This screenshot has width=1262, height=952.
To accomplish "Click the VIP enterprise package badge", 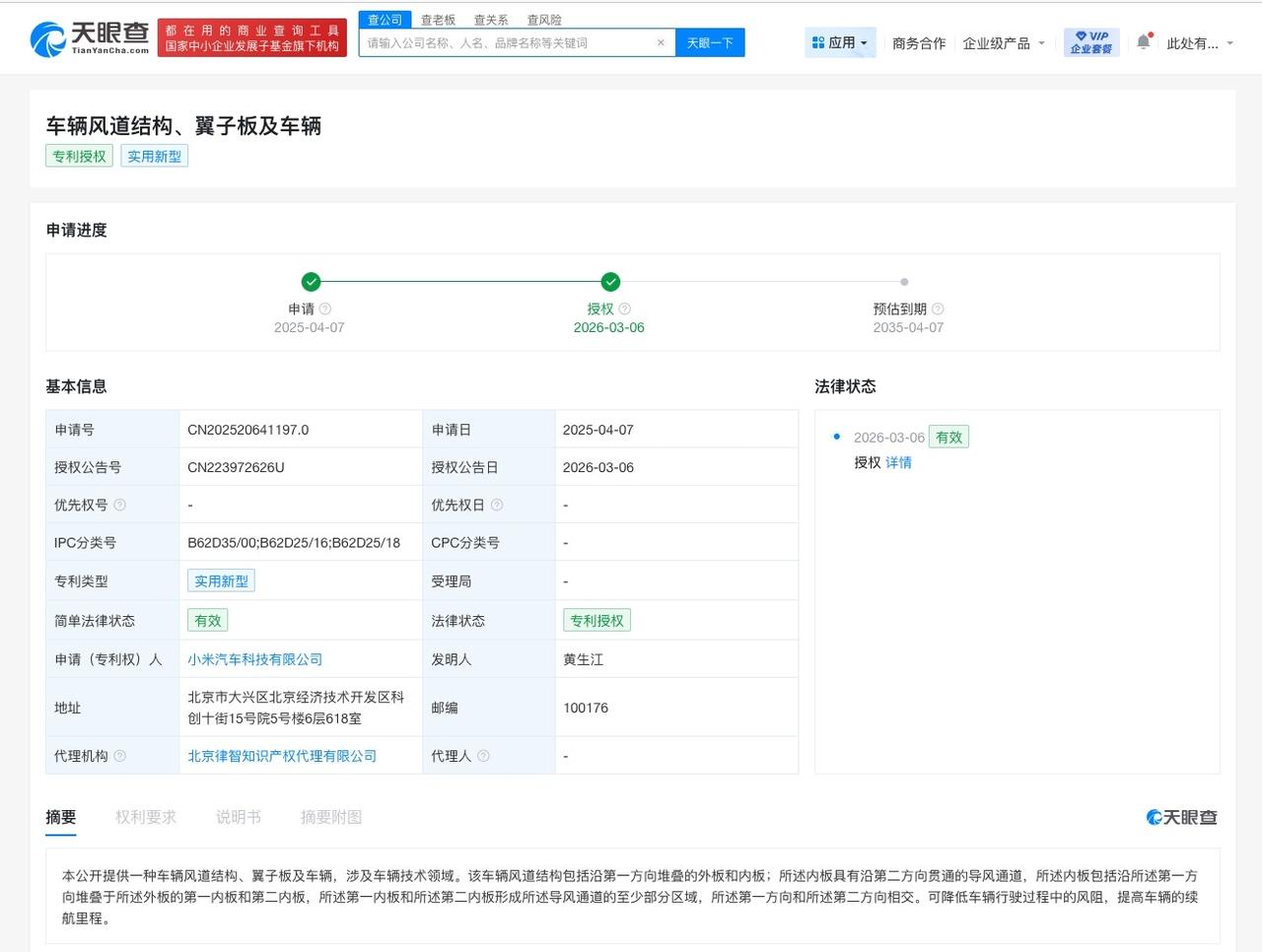I will tap(1091, 42).
